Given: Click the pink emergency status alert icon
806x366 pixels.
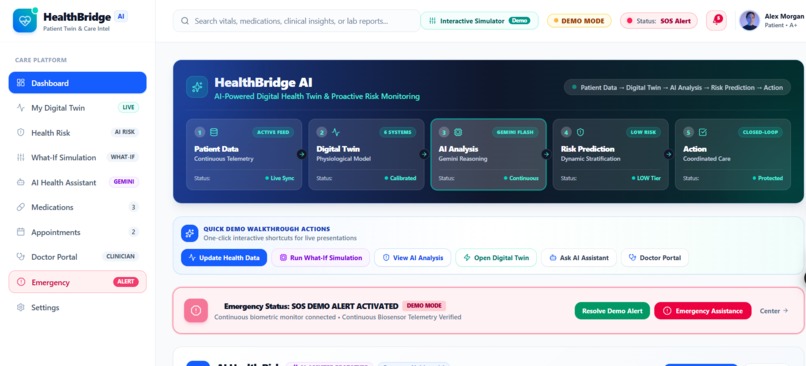Looking at the screenshot, I should [x=196, y=310].
